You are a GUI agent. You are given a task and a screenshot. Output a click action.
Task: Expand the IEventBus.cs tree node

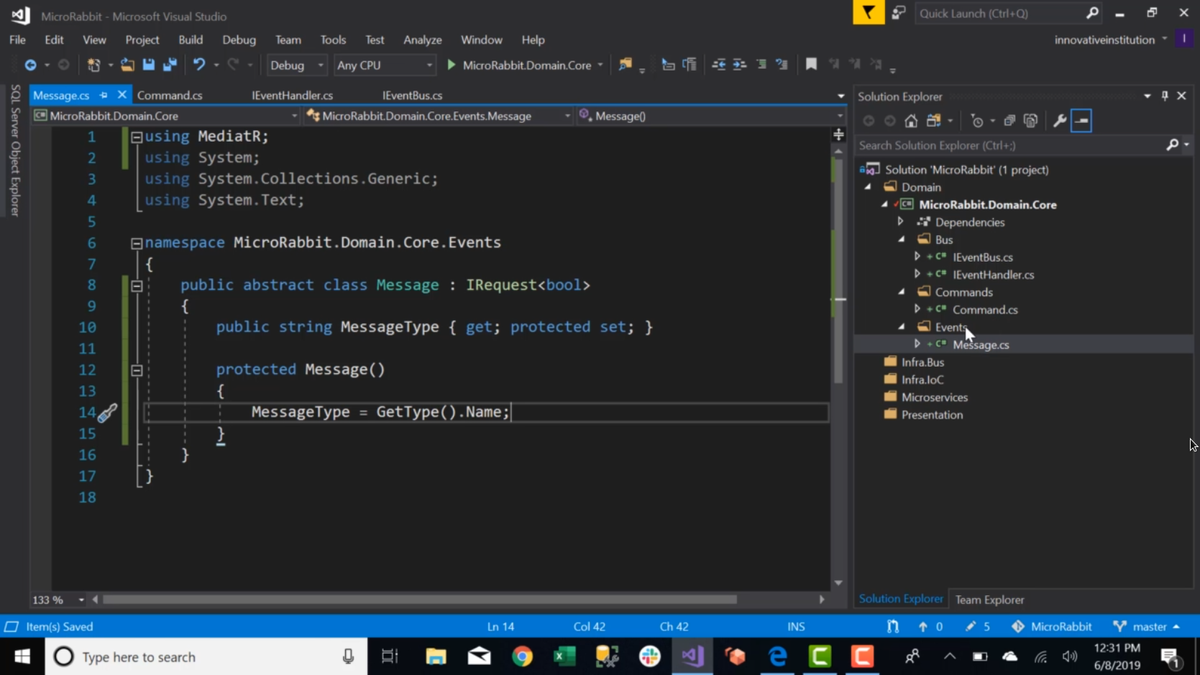(x=917, y=257)
